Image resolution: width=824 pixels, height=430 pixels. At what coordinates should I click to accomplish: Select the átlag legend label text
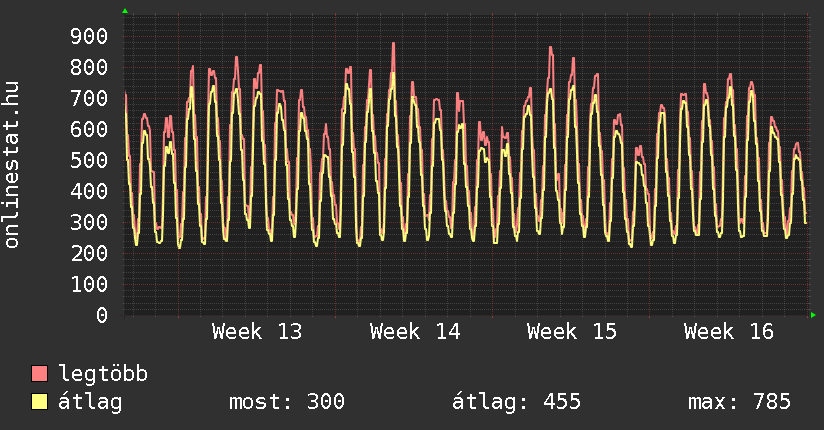91,402
